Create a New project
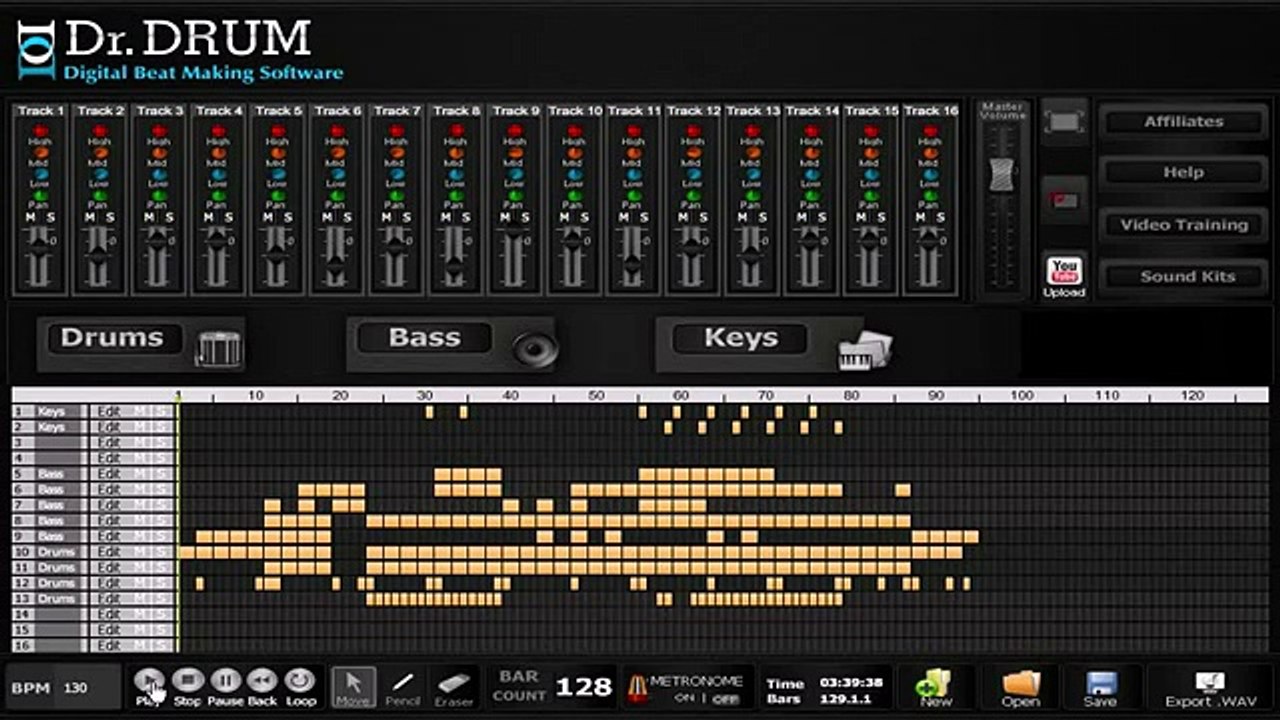The height and width of the screenshot is (720, 1280). (935, 687)
